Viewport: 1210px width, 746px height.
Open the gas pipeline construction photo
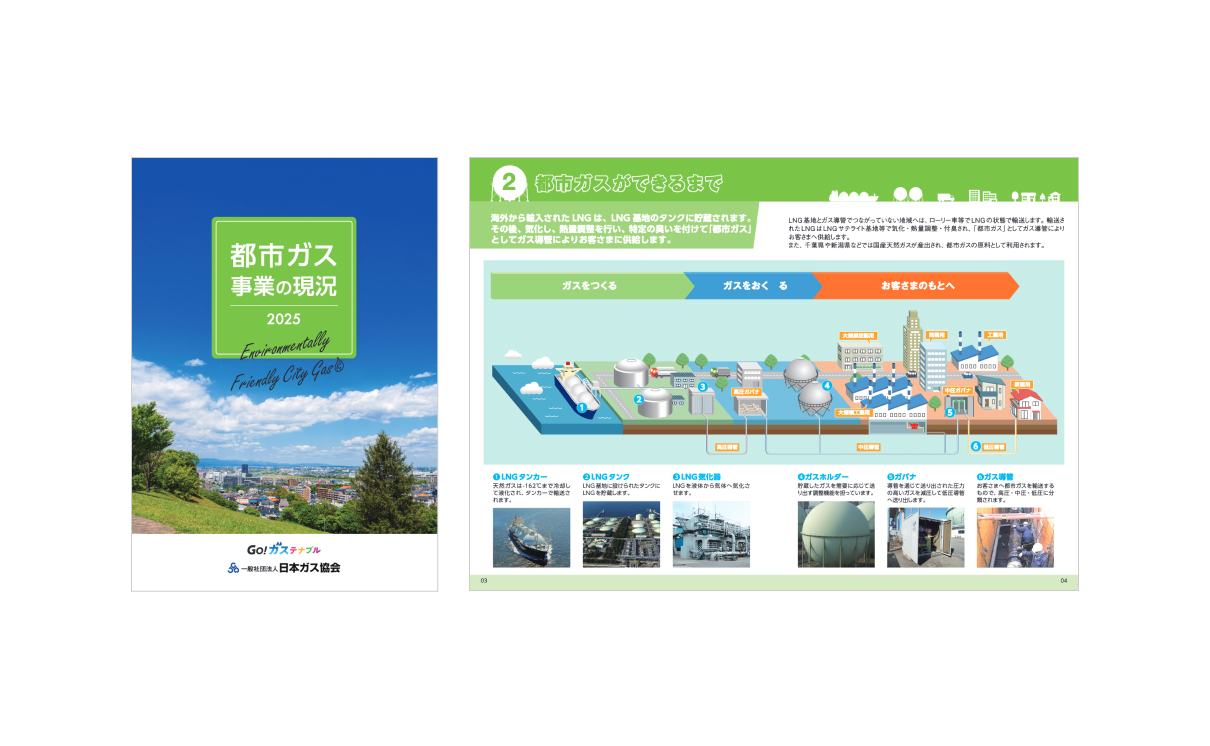1015,538
